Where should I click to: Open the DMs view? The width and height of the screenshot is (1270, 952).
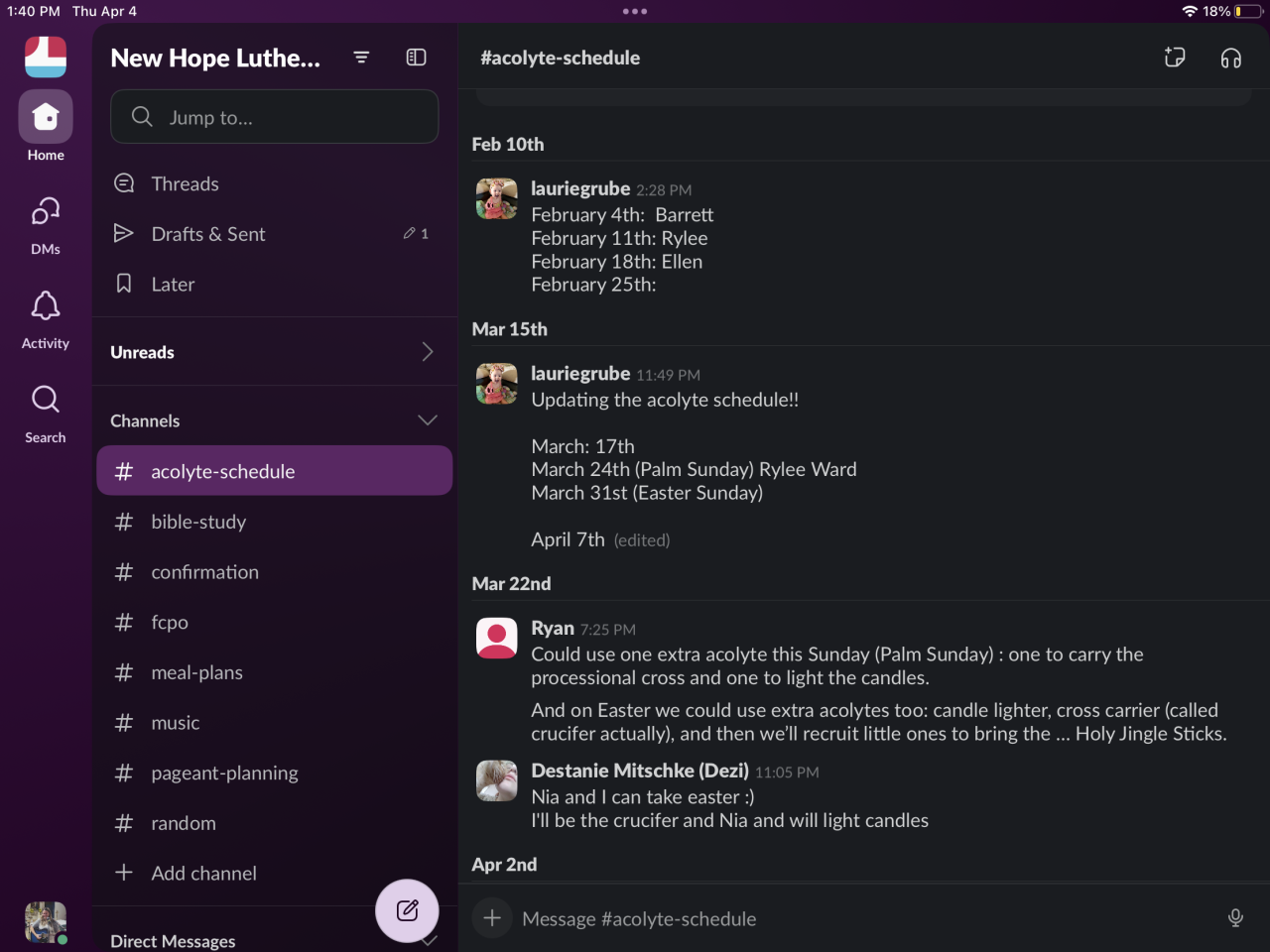pos(46,224)
